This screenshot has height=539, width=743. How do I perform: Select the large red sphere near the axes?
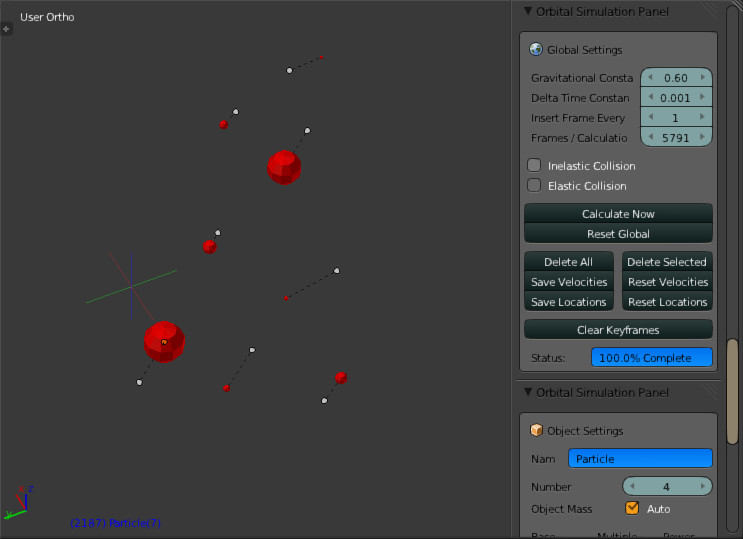164,341
